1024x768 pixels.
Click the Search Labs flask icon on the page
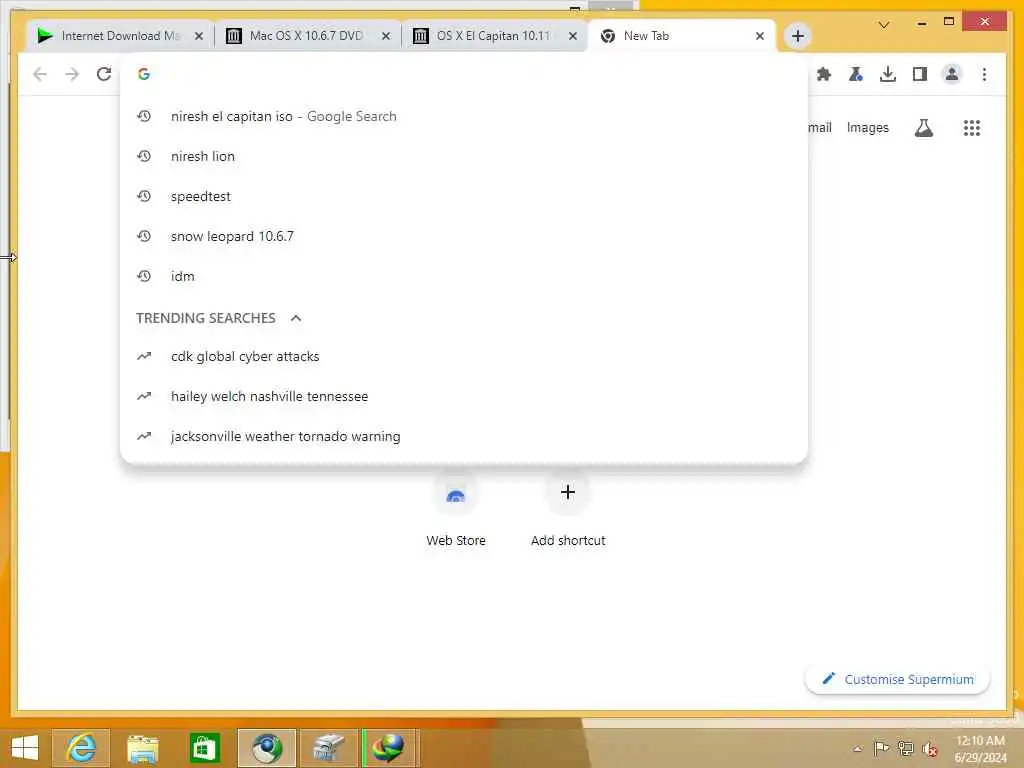pyautogui.click(x=923, y=128)
